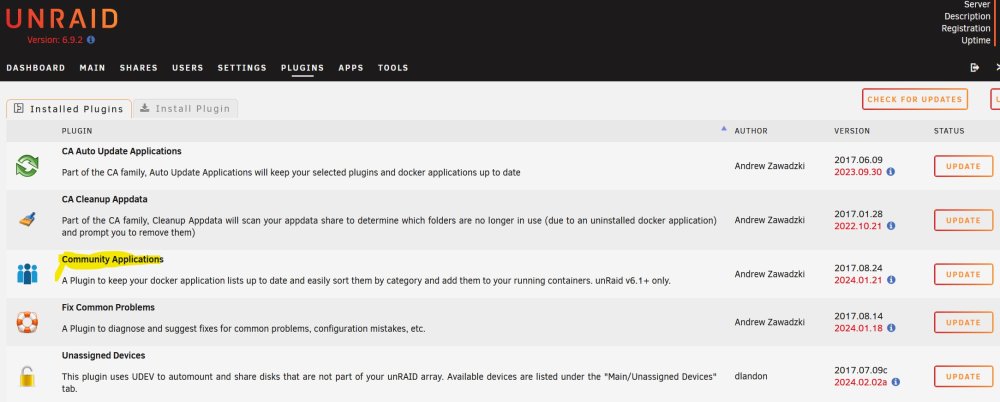
Task: Sort by the Status column header
Action: pos(949,131)
